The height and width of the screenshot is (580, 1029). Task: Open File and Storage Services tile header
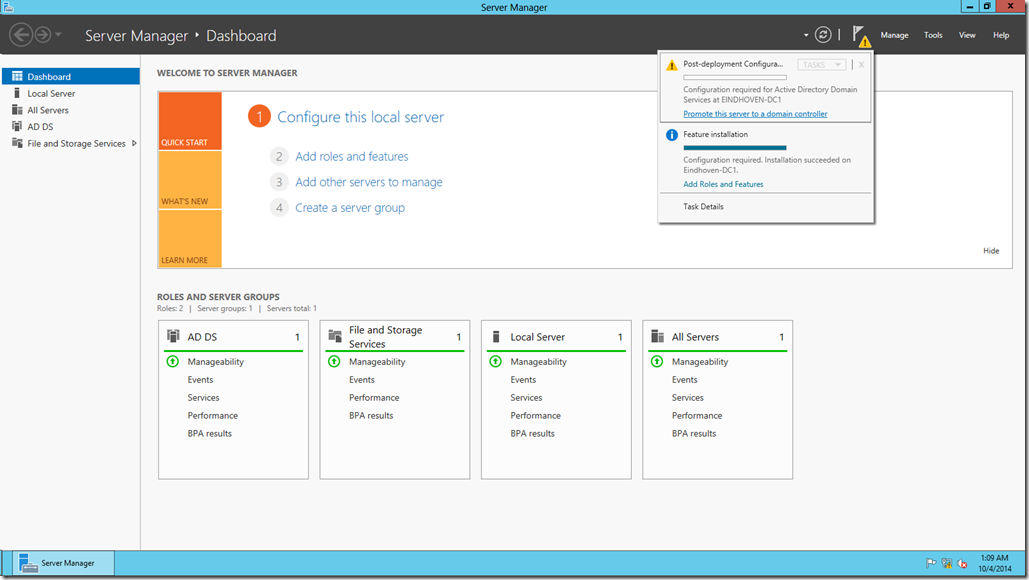coord(395,337)
